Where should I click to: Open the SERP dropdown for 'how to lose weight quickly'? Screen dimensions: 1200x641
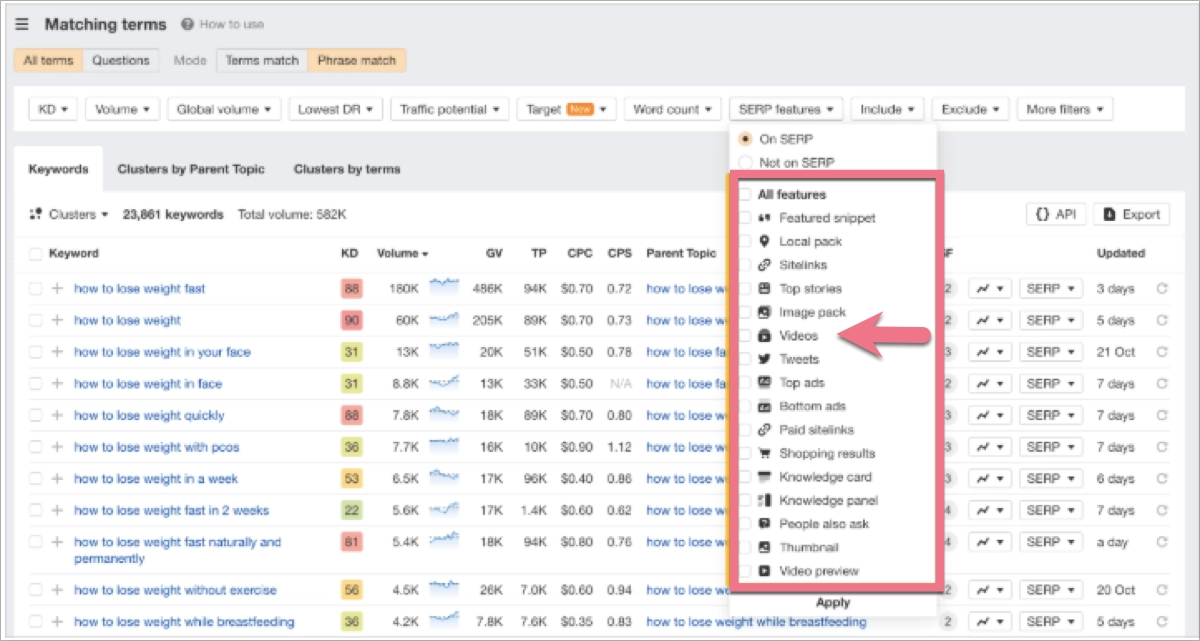pyautogui.click(x=1050, y=415)
